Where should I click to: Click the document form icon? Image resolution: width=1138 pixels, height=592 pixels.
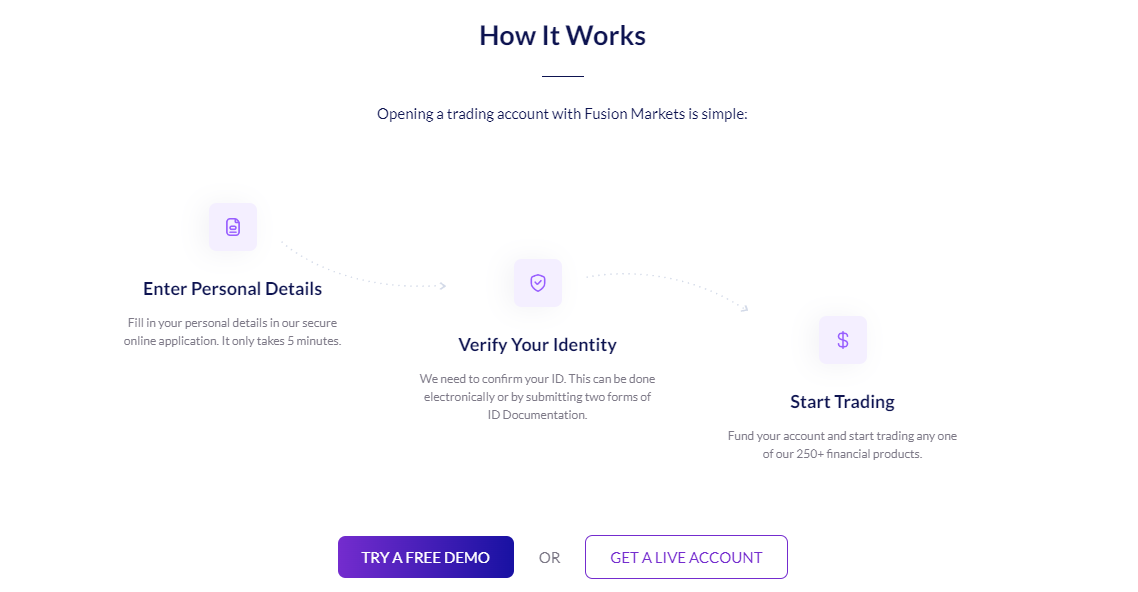pos(233,227)
